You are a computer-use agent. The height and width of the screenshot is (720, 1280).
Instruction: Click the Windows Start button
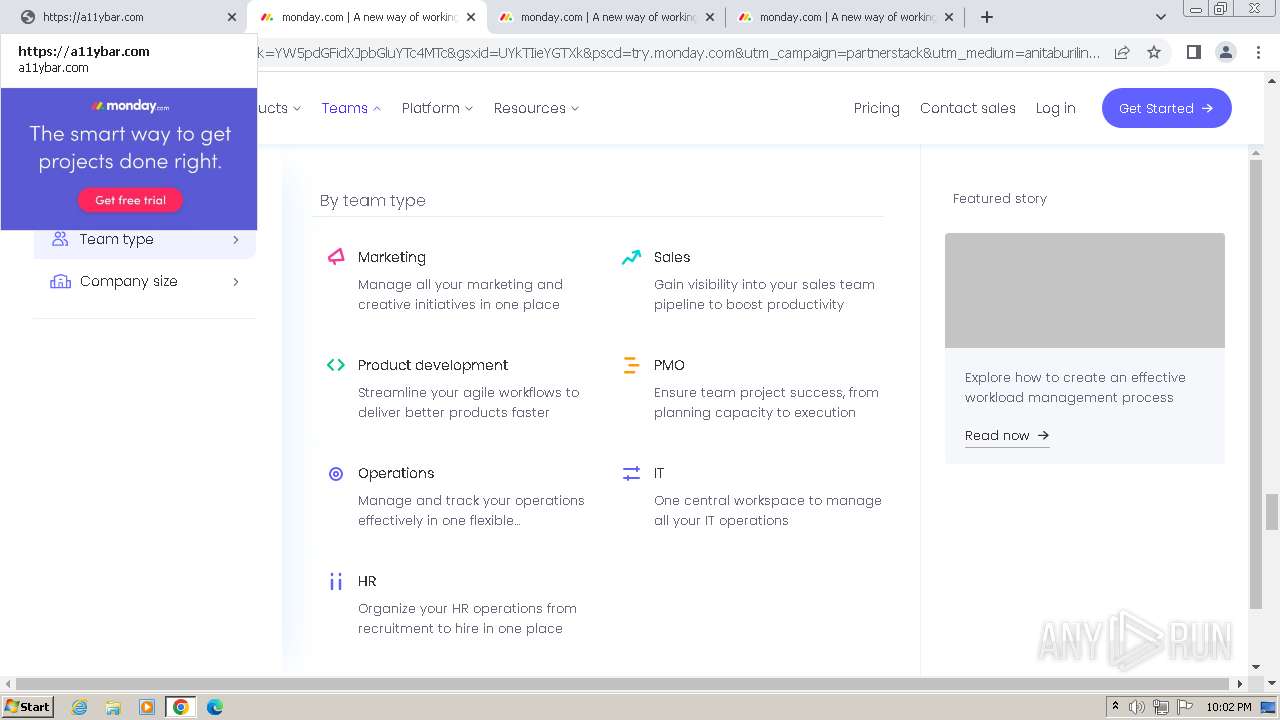[x=28, y=707]
